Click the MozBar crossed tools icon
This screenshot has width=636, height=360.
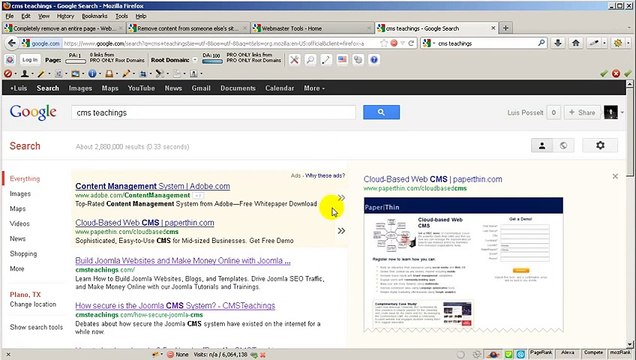tap(294, 60)
